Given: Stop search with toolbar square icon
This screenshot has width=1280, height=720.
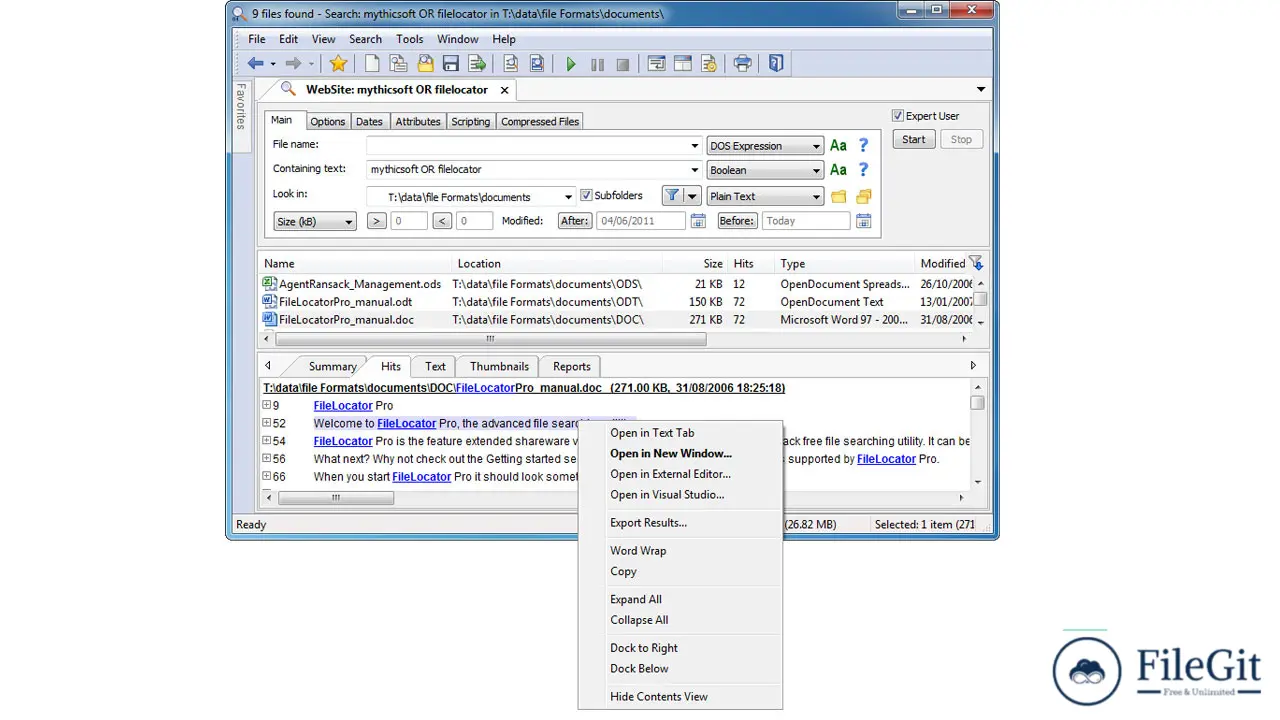Looking at the screenshot, I should click(x=623, y=64).
